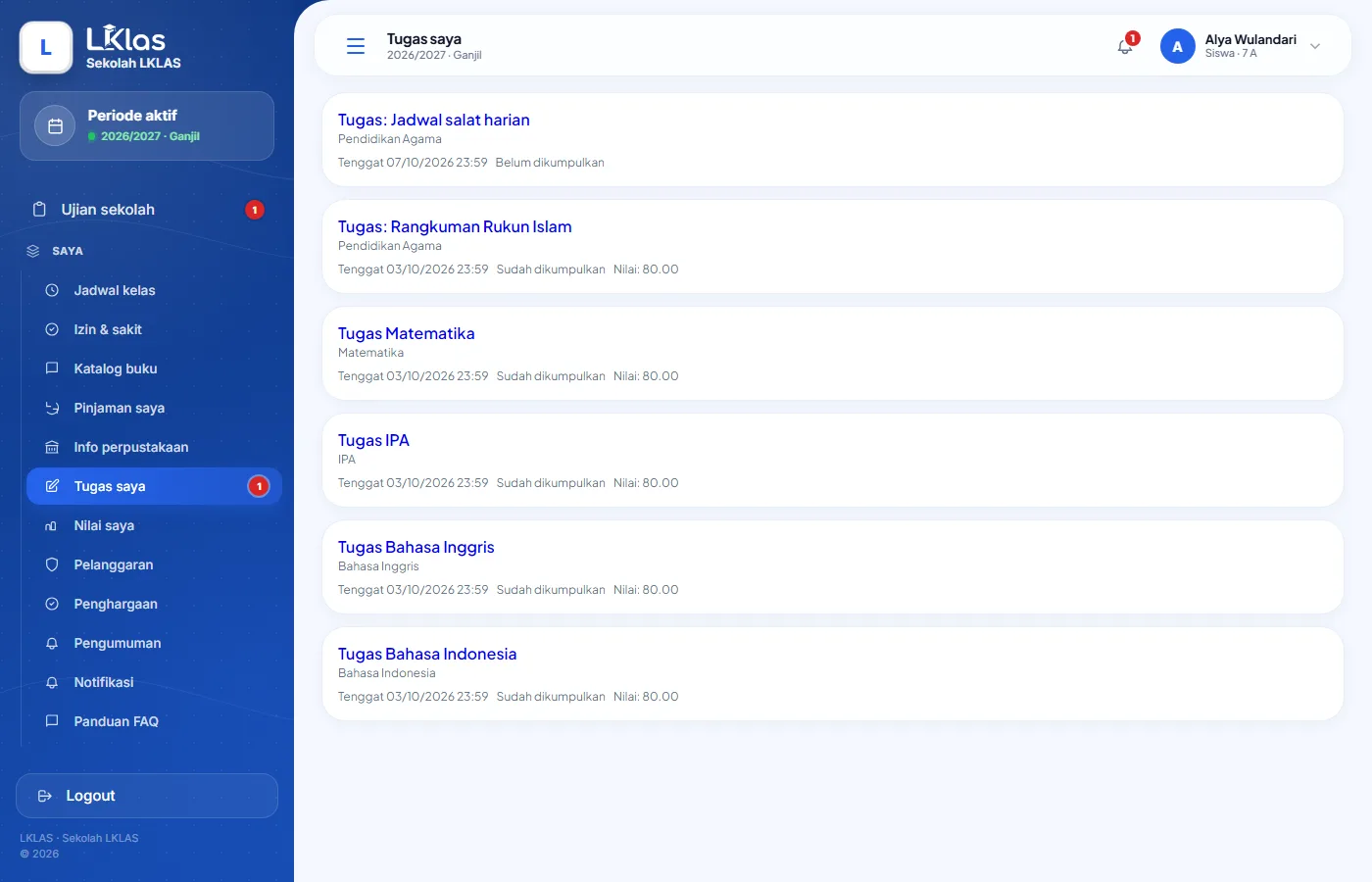Click the Periode aktif card
The image size is (1372, 882).
click(x=147, y=125)
